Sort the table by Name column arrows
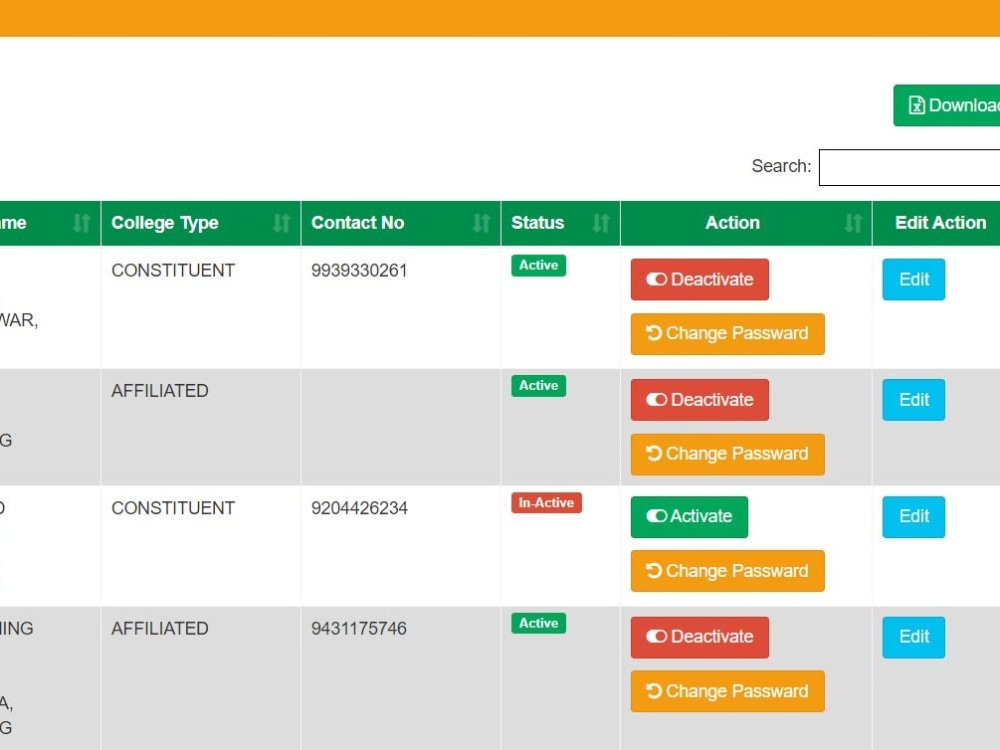Image resolution: width=1000 pixels, height=750 pixels. pos(81,223)
